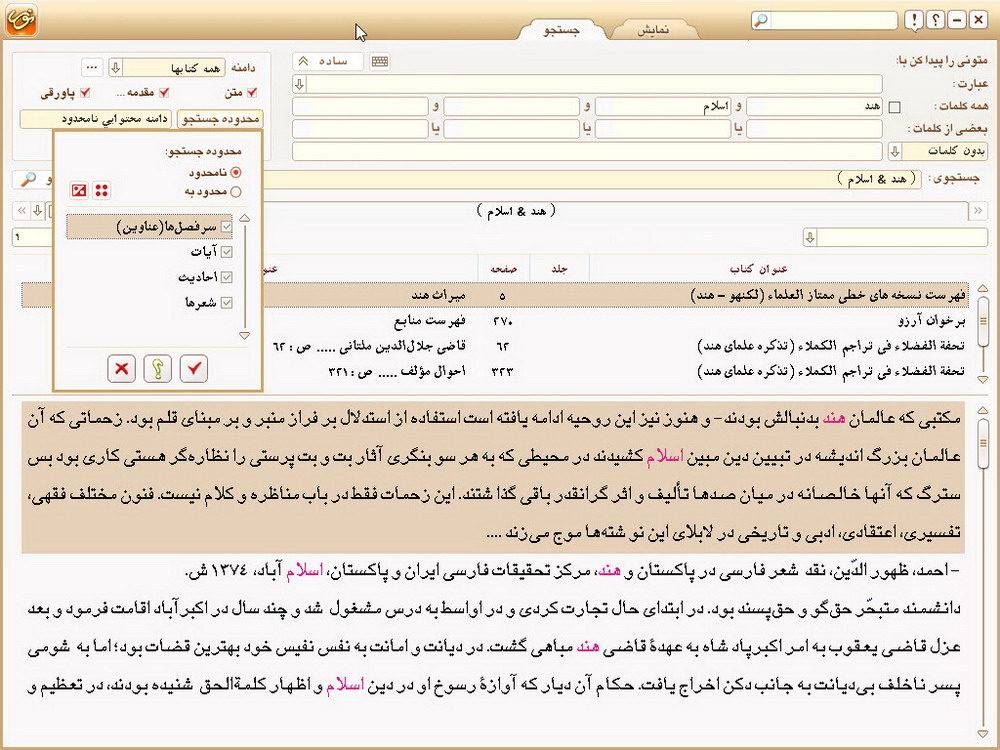Toggle the احادیث checkbox

[226, 277]
